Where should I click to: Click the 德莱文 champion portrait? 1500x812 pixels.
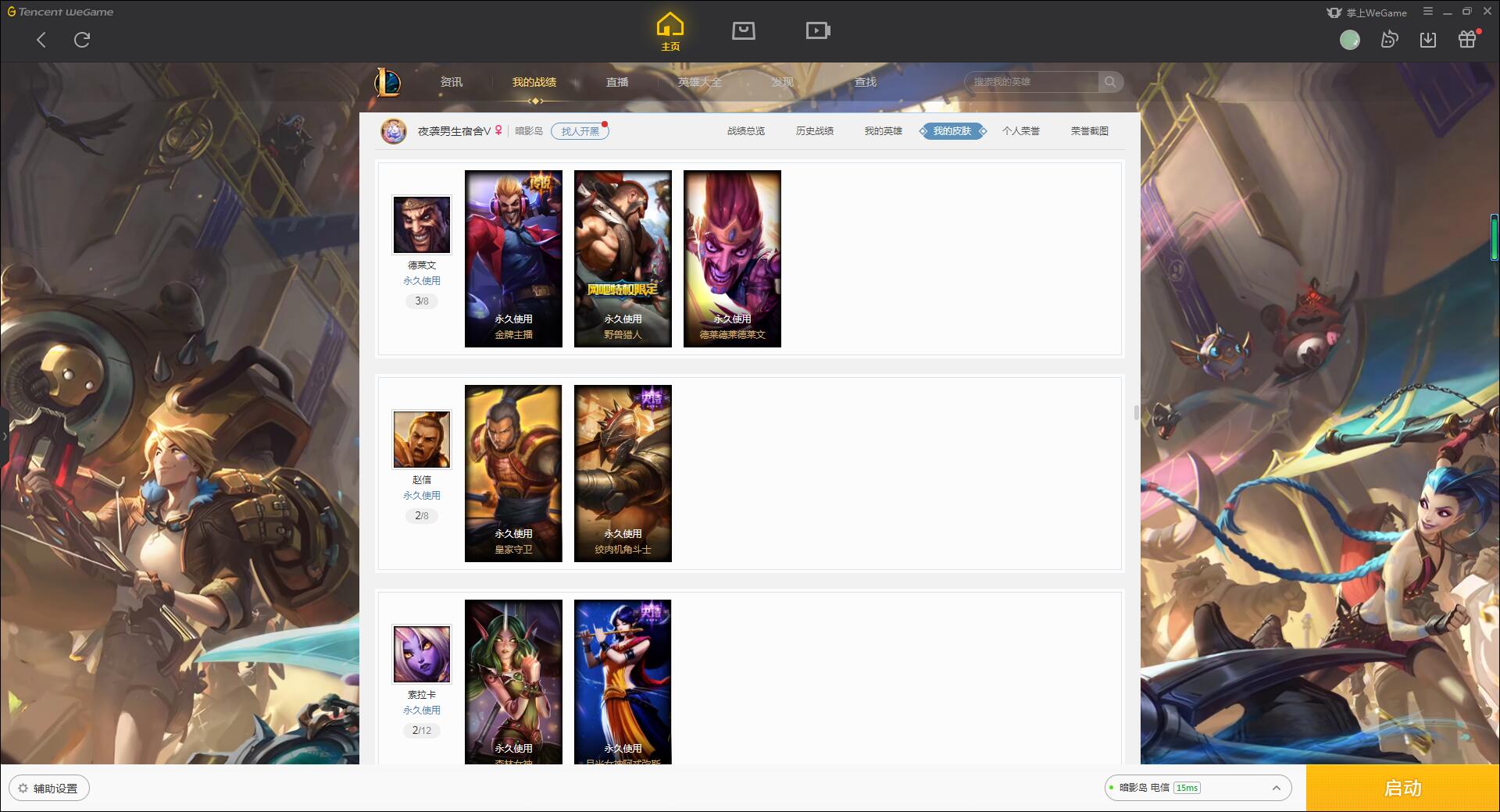[x=422, y=225]
